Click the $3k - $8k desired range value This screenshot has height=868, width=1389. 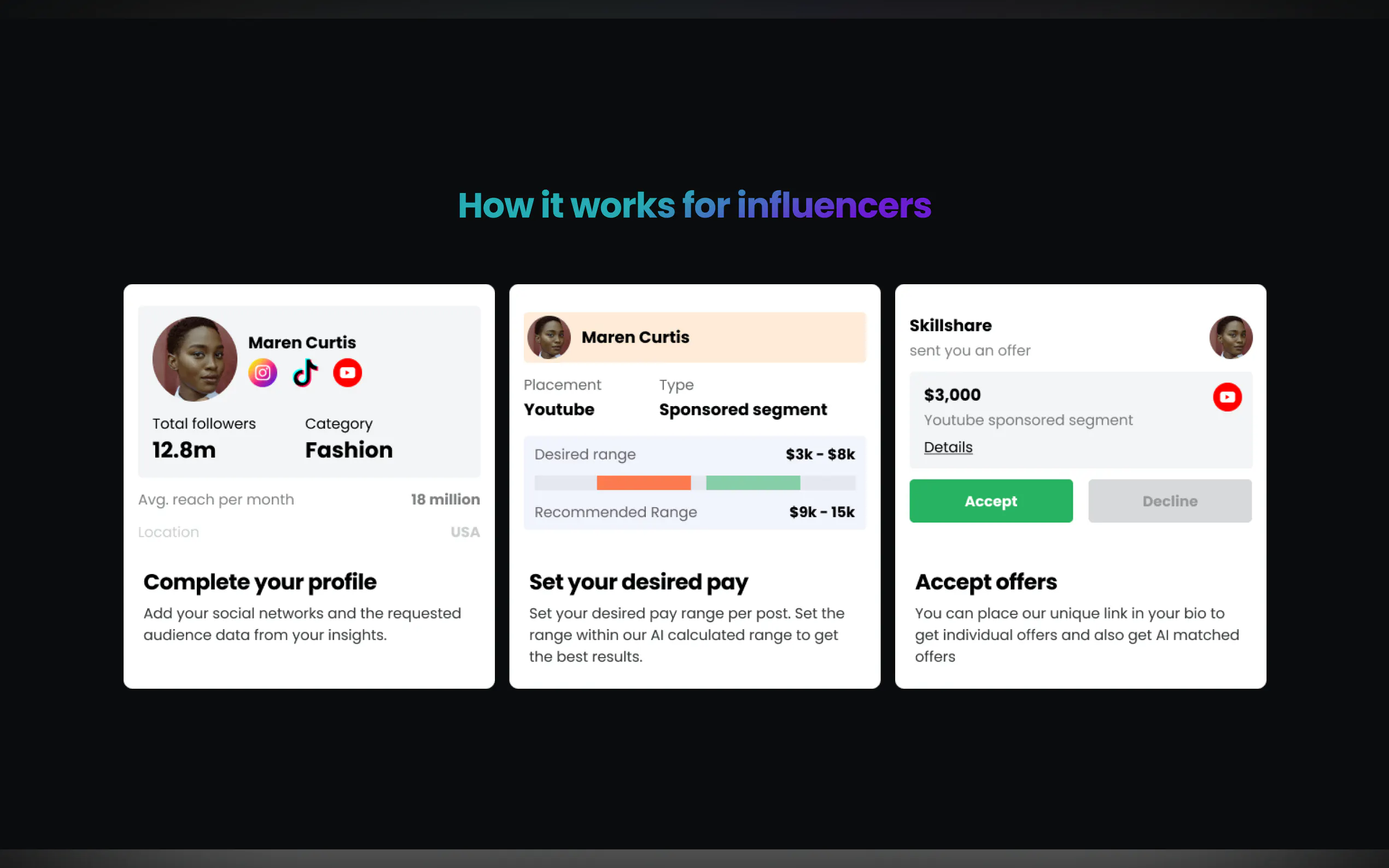click(x=820, y=455)
